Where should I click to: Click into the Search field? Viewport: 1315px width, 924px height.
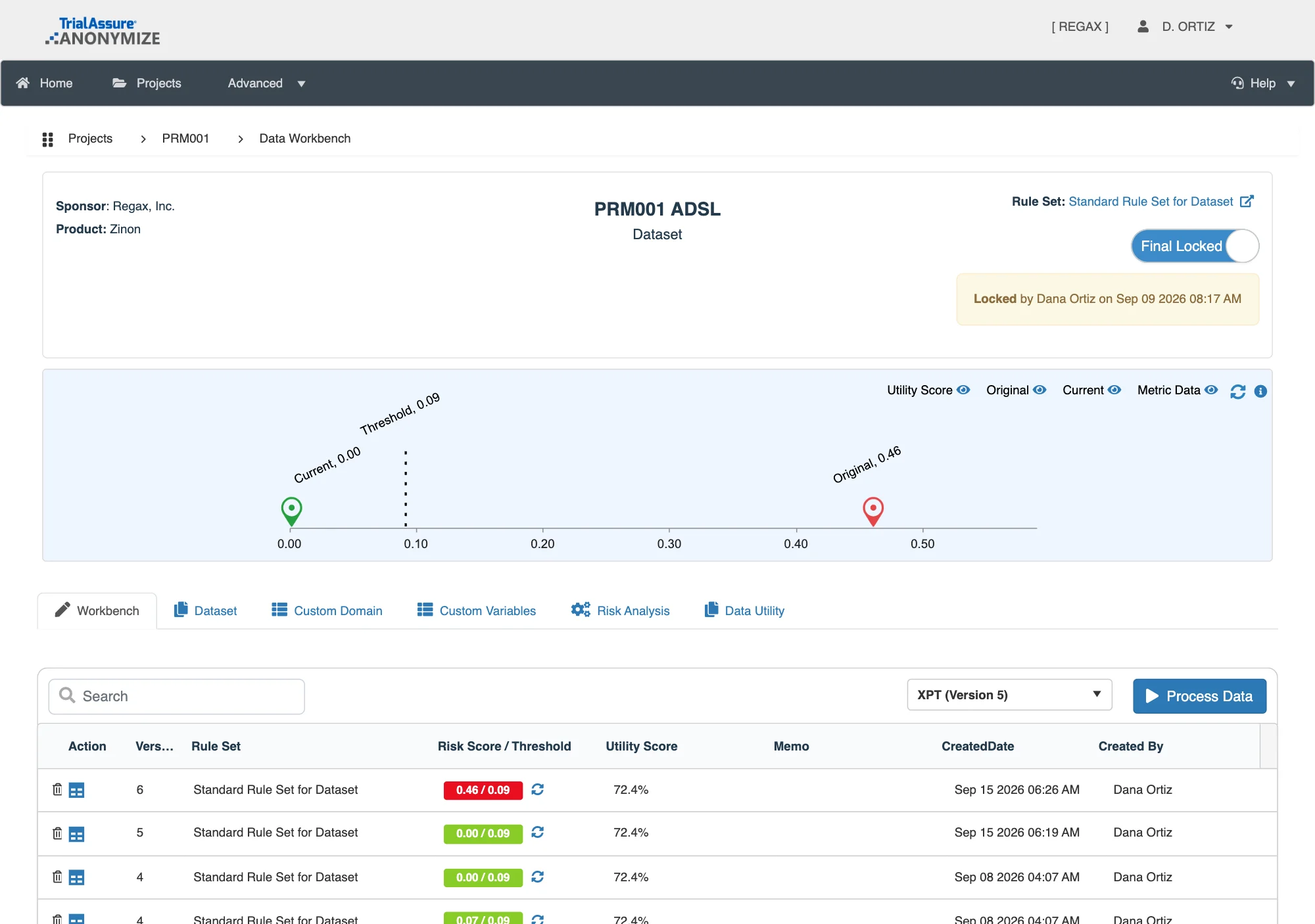177,696
